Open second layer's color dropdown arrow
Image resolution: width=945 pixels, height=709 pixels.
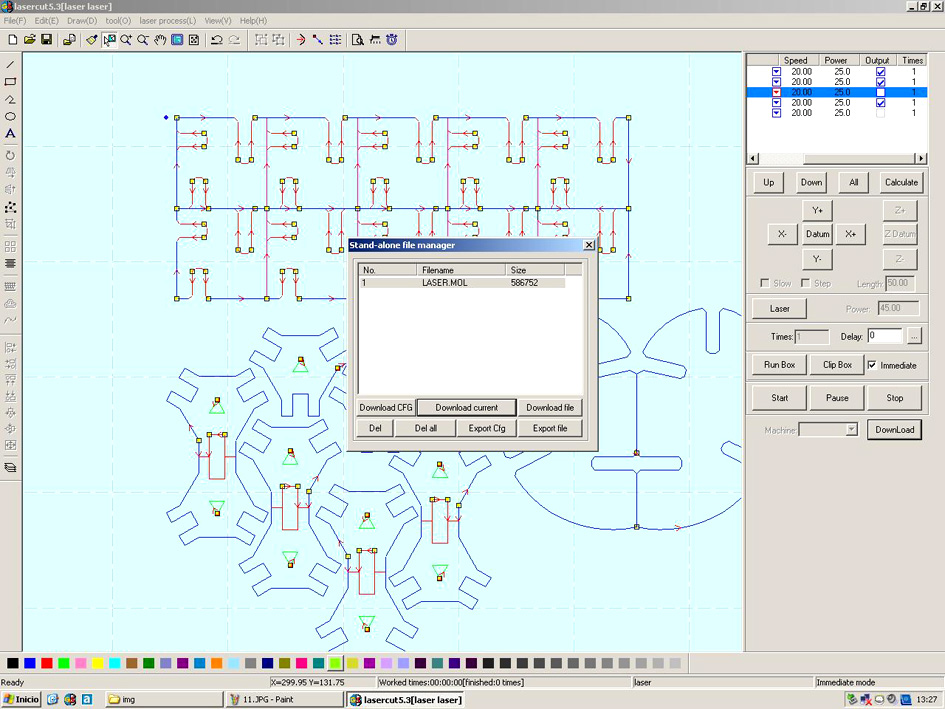[776, 82]
